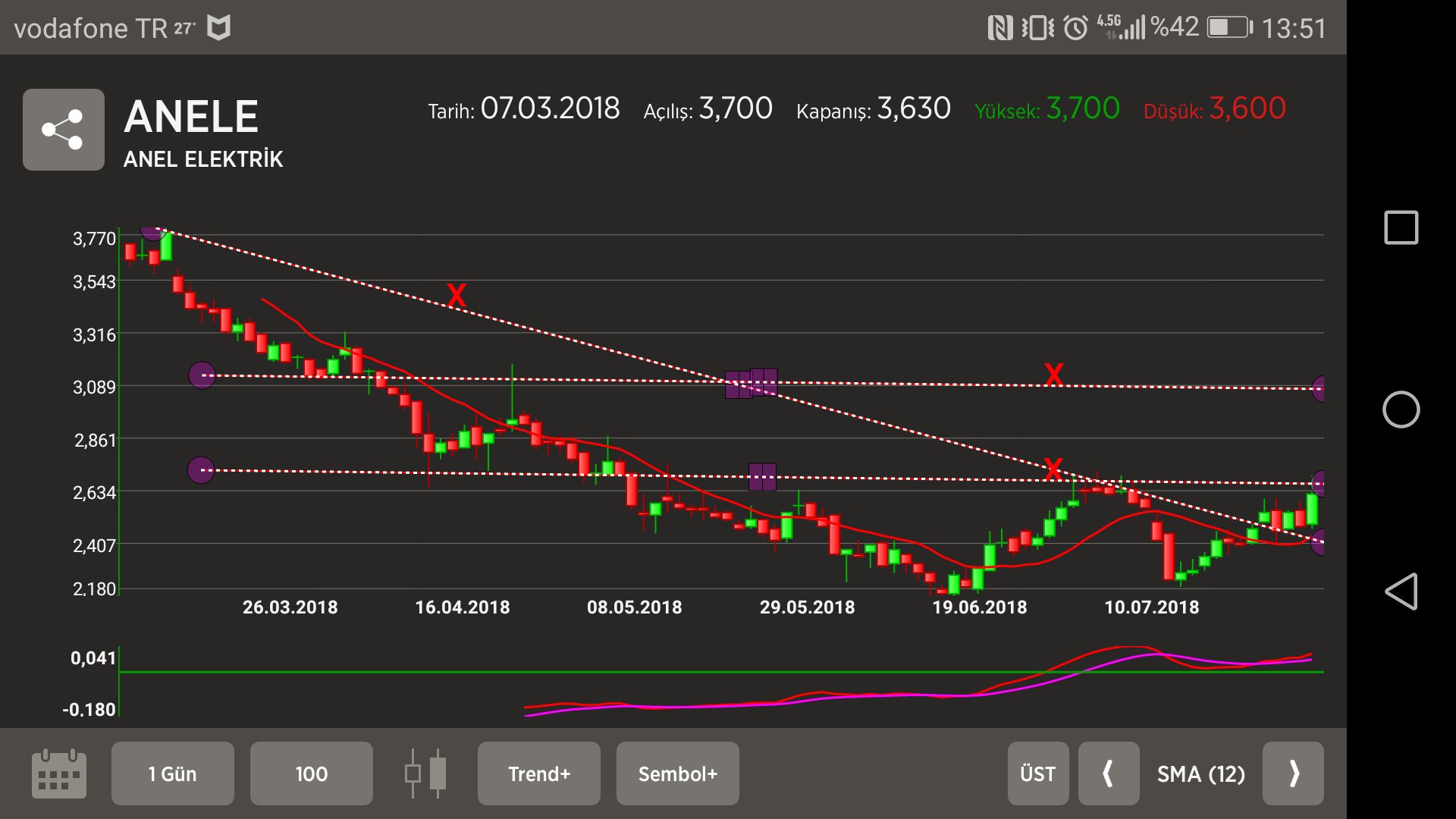
Task: Tap the 16.04.2018 date axis label
Action: click(x=463, y=607)
